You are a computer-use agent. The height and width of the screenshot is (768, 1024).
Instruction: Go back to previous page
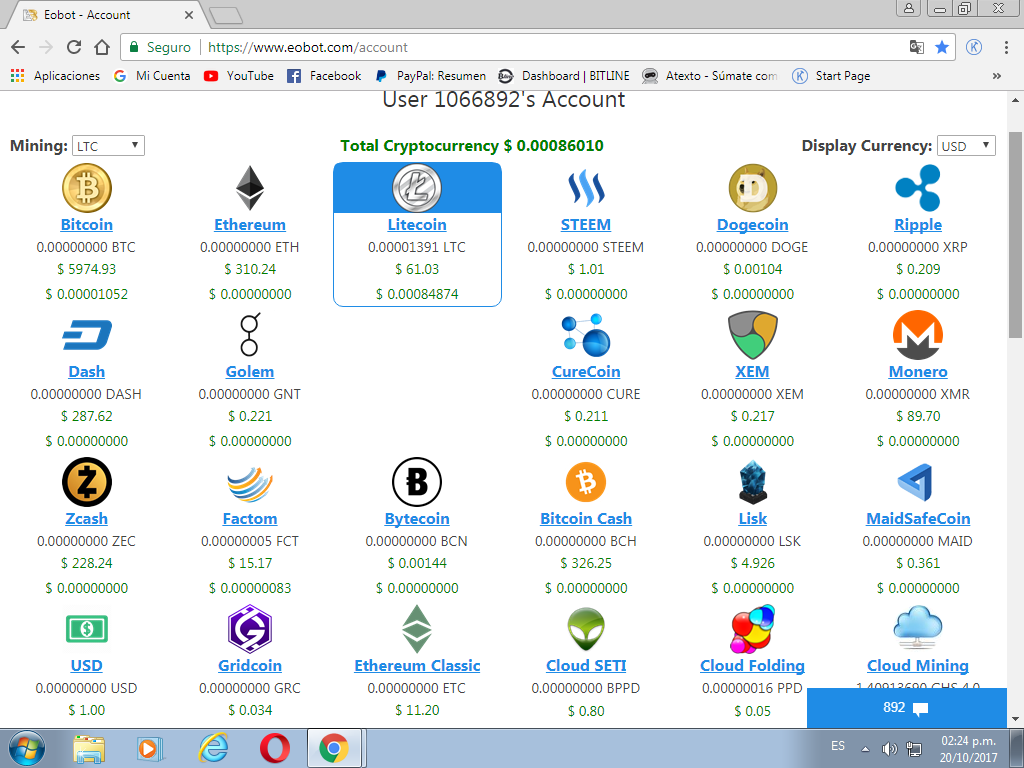18,47
